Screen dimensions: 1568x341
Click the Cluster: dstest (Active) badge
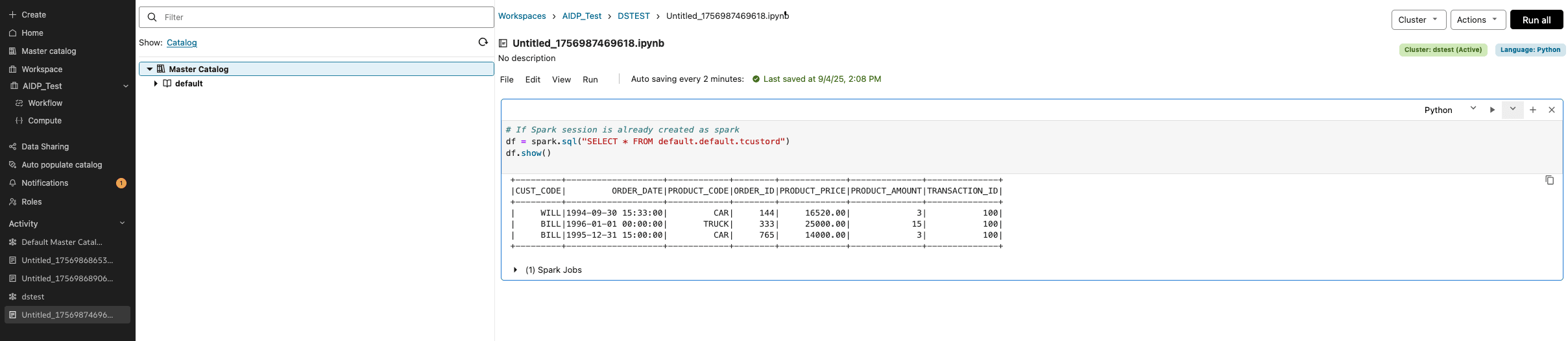(1443, 49)
